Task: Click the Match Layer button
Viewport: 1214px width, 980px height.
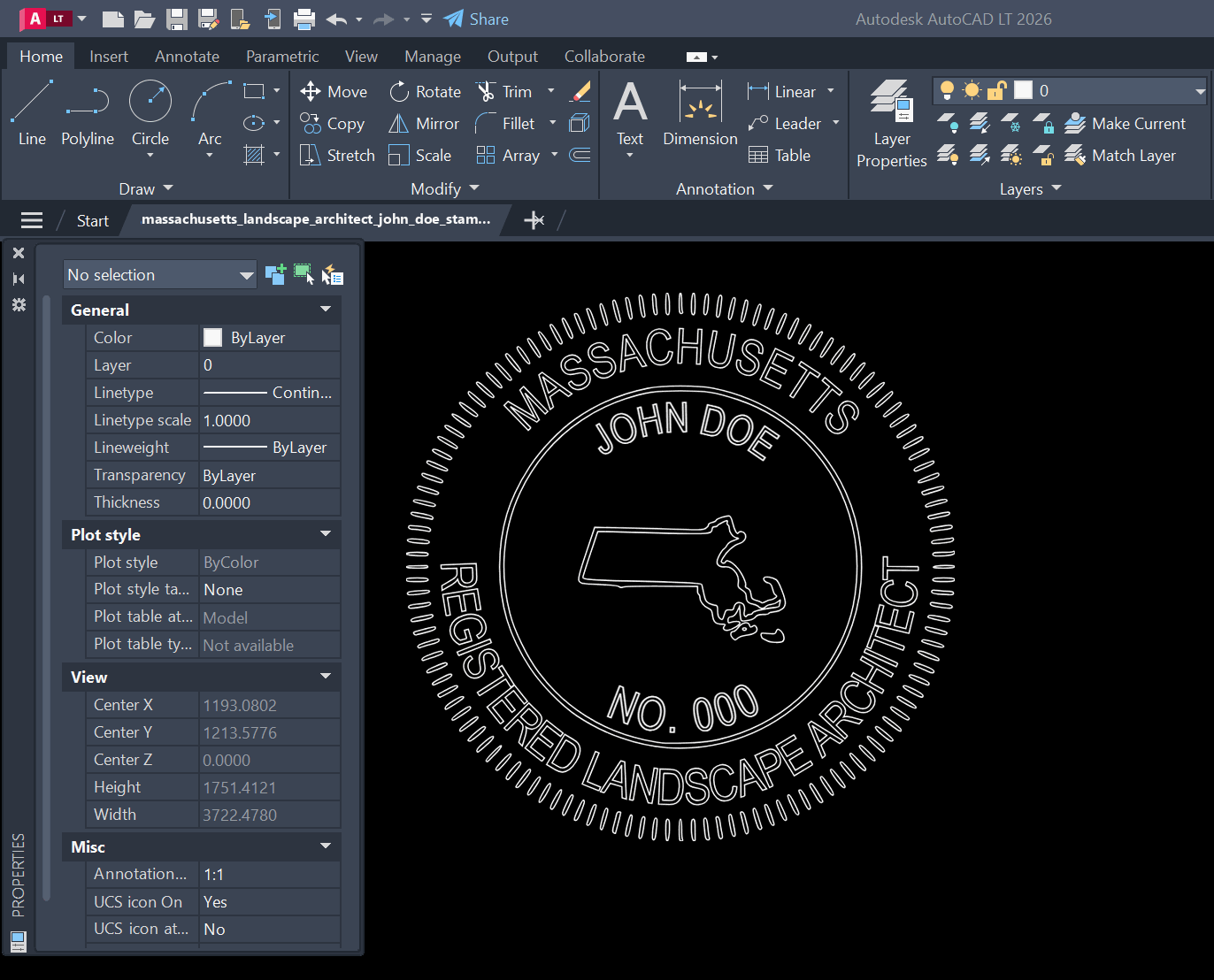Action: (1120, 155)
